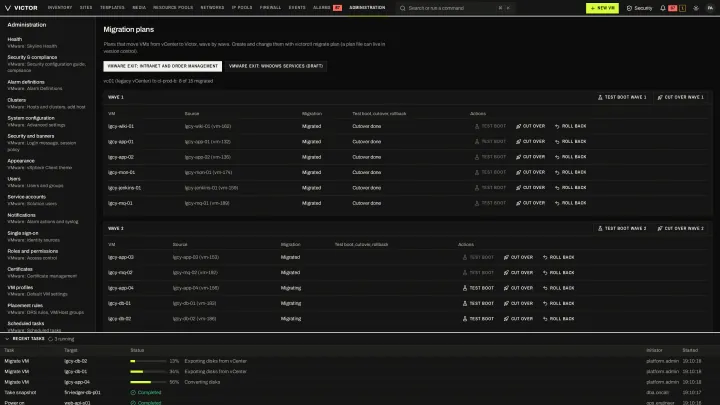
Task: Click Test Boot Wave 2
Action: 622,228
